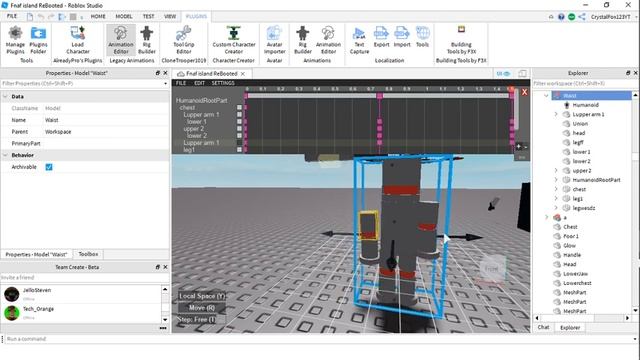
Task: Collapse the Waist model in Explorer
Action: coord(546,96)
